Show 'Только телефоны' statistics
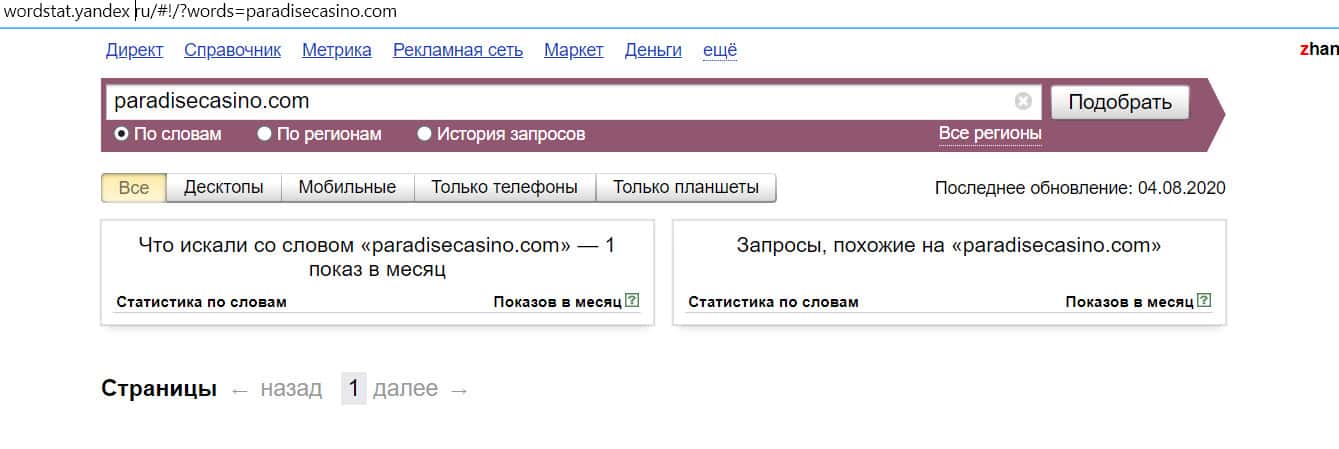The width and height of the screenshot is (1339, 449). (504, 187)
